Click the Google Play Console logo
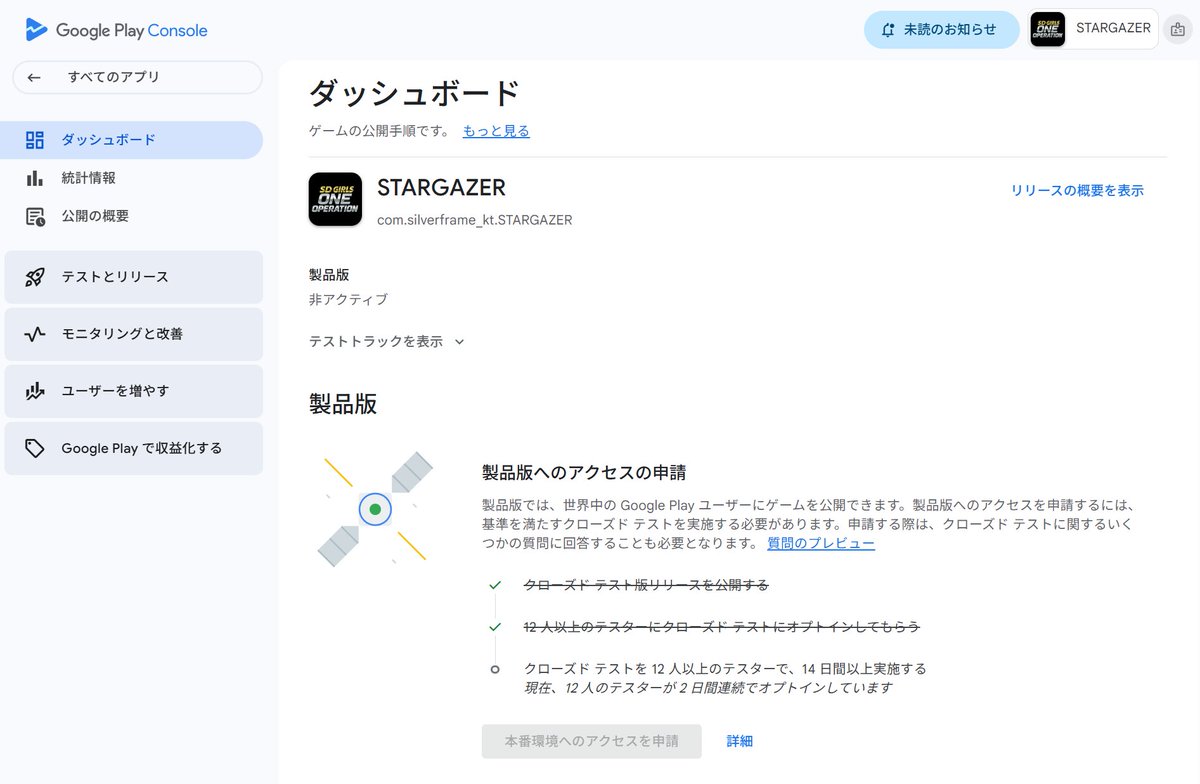The image size is (1200, 784). pos(116,30)
